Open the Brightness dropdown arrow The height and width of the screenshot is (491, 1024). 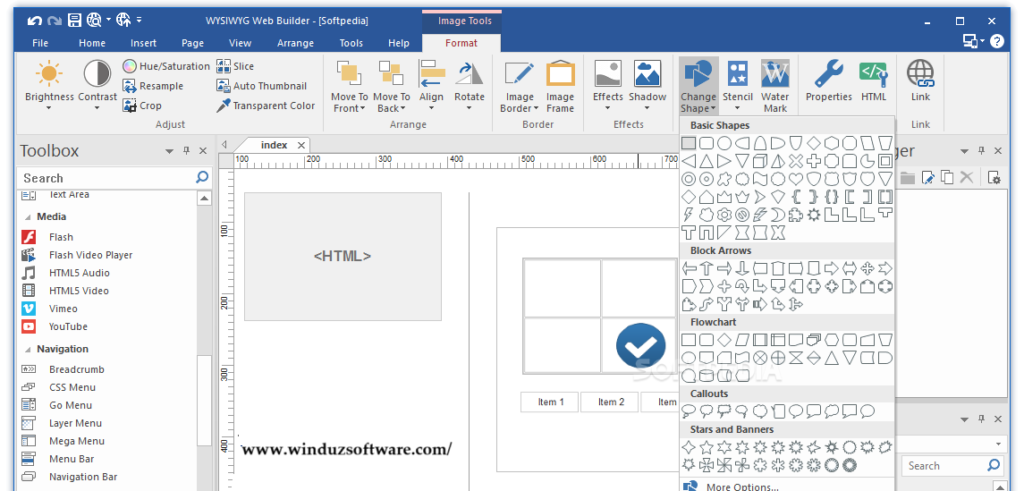pos(50,108)
